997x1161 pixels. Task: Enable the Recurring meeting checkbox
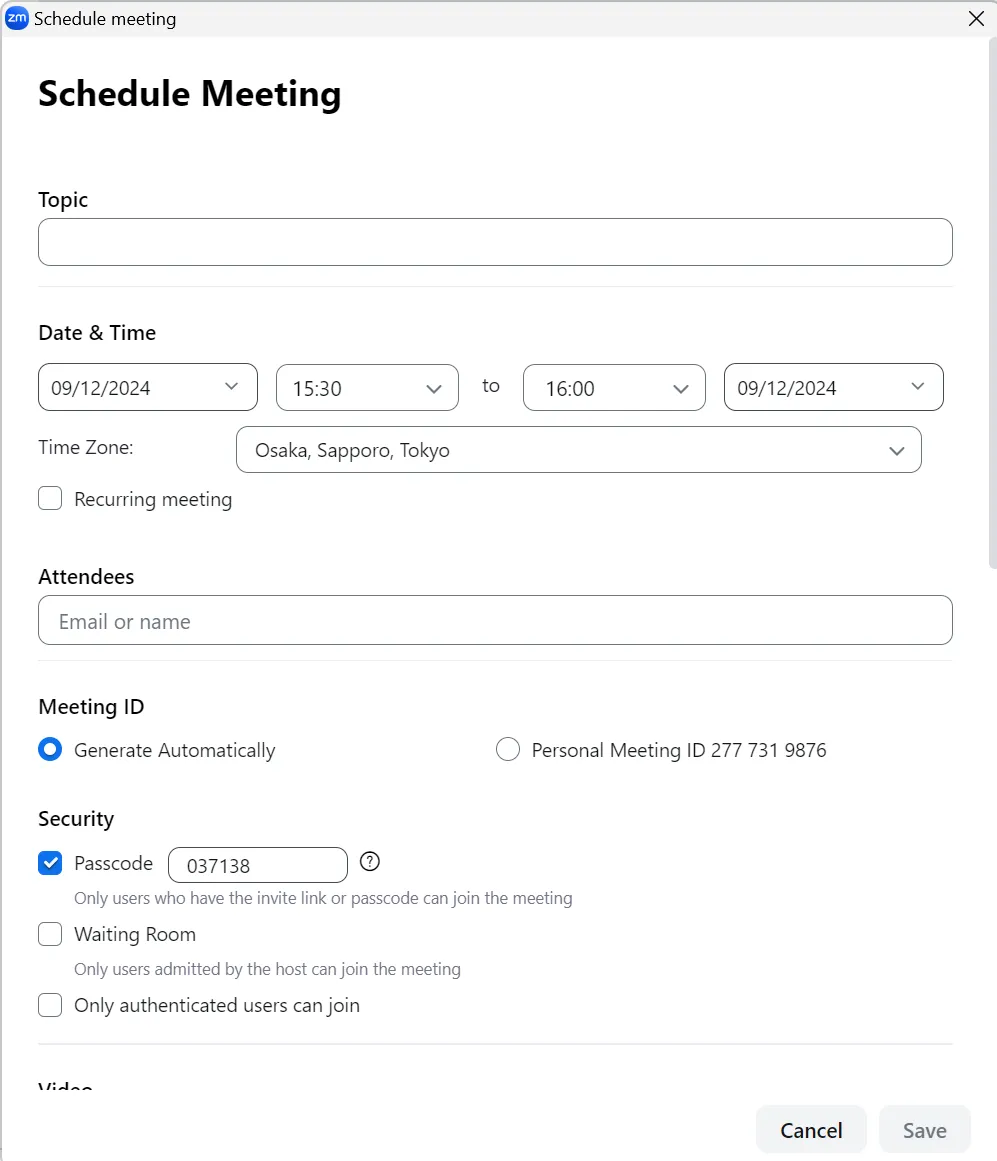[x=50, y=499]
